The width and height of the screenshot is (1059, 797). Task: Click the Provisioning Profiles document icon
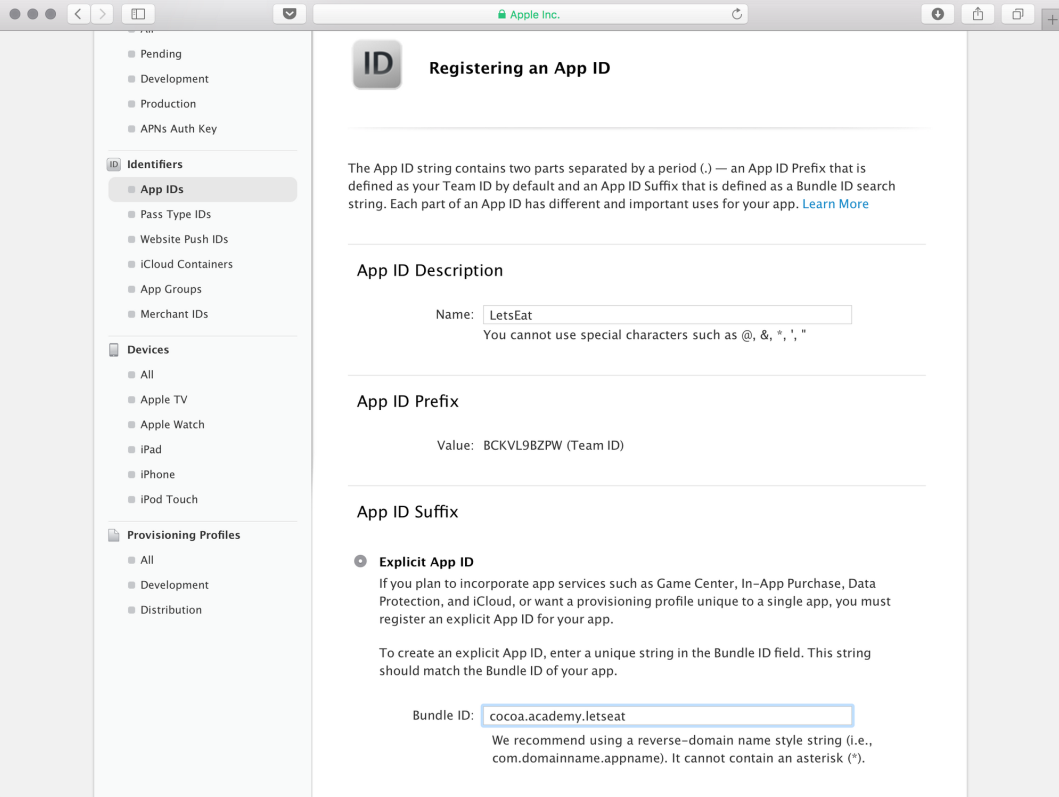113,535
